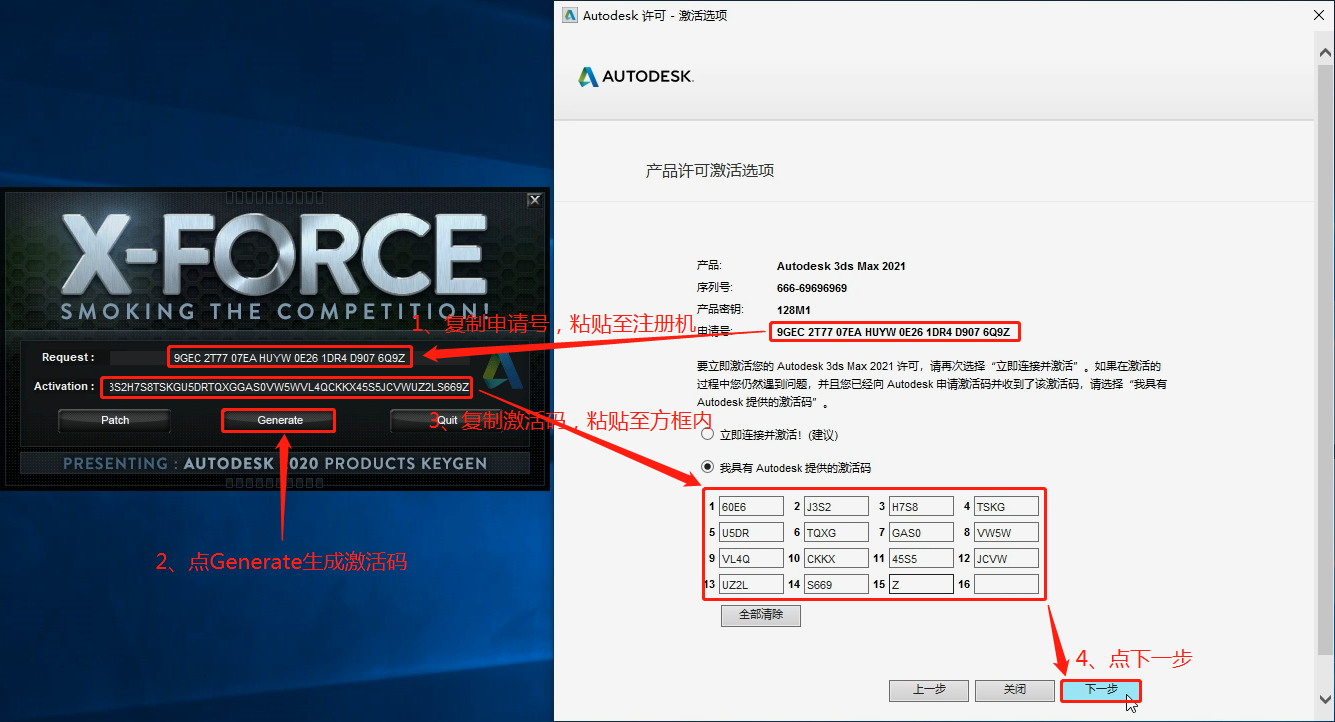Click the Autodesk title bar icon
The image size is (1335, 722).
(569, 15)
